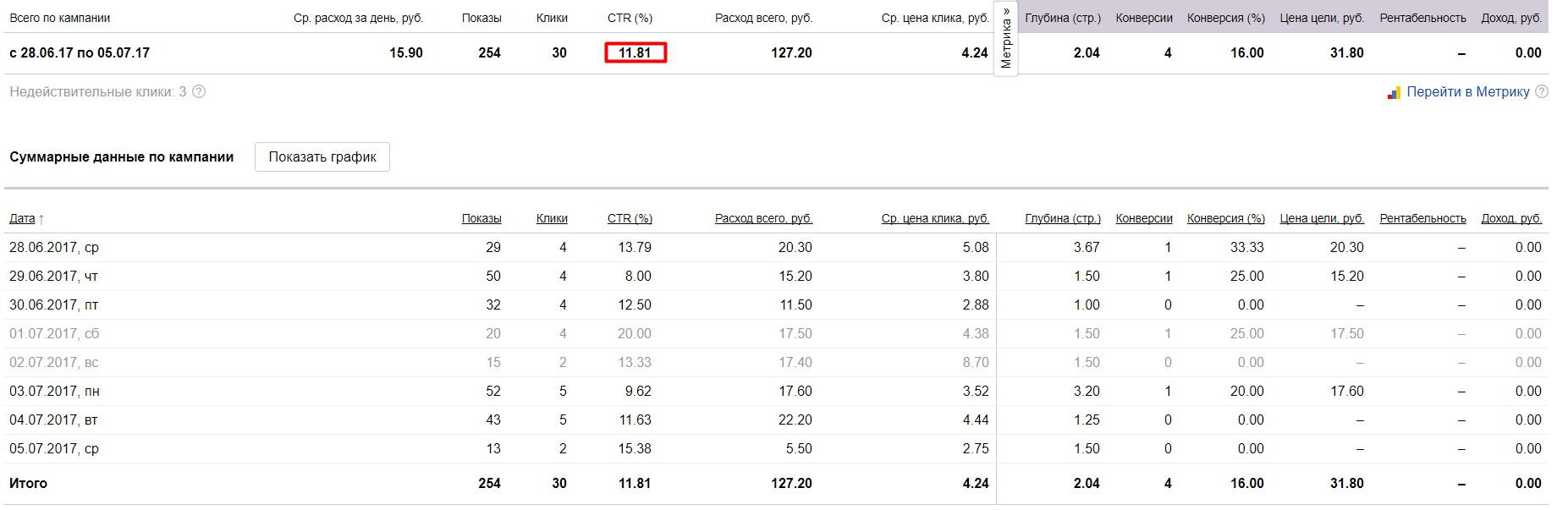Sort table by Клики column header
Image resolution: width=1568 pixels, height=510 pixels.
point(552,218)
